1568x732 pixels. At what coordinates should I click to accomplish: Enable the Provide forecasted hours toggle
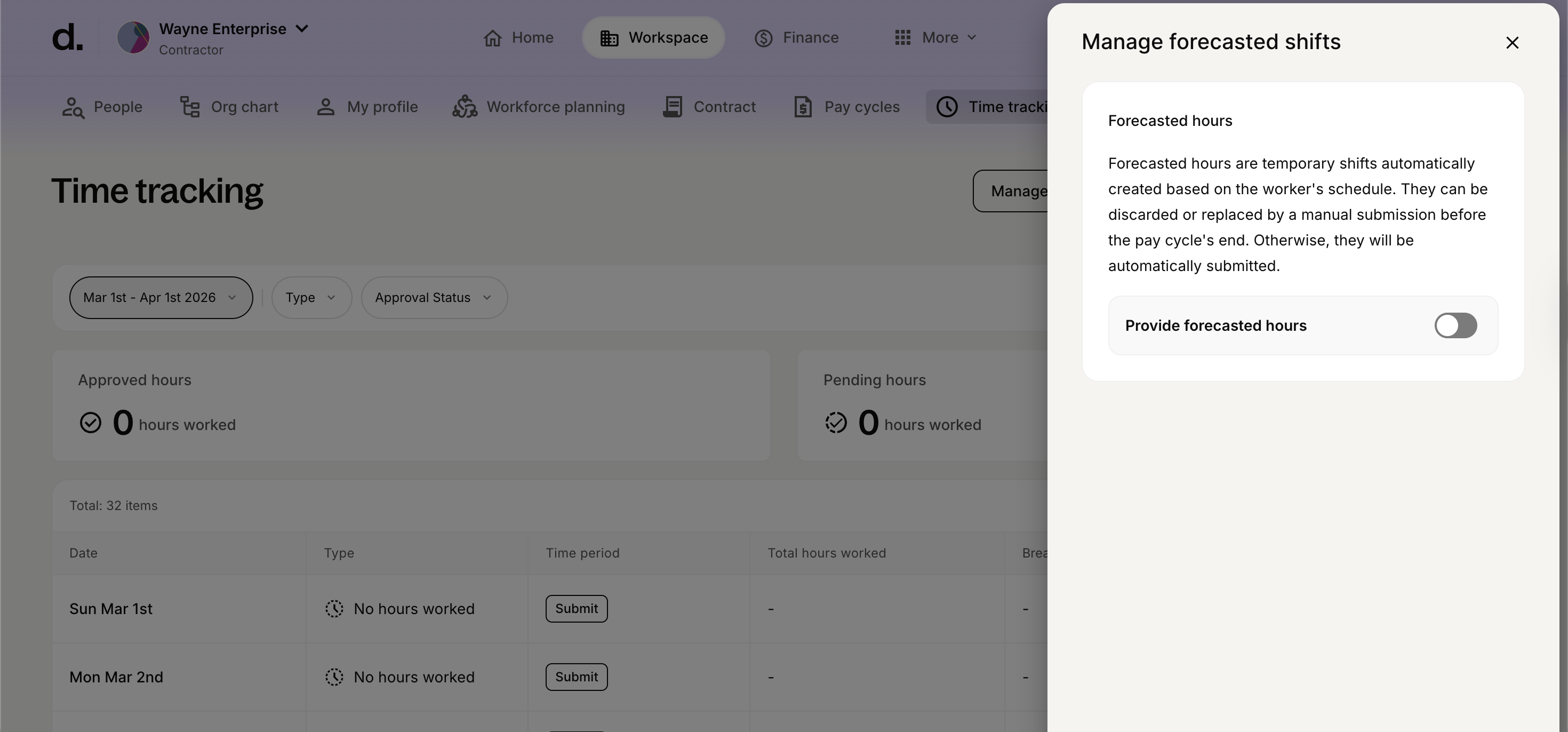[1455, 326]
